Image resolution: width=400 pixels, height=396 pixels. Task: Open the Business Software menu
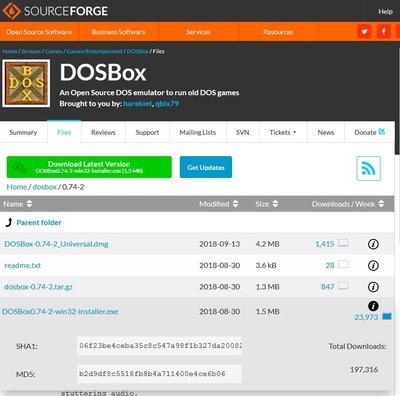(x=118, y=32)
